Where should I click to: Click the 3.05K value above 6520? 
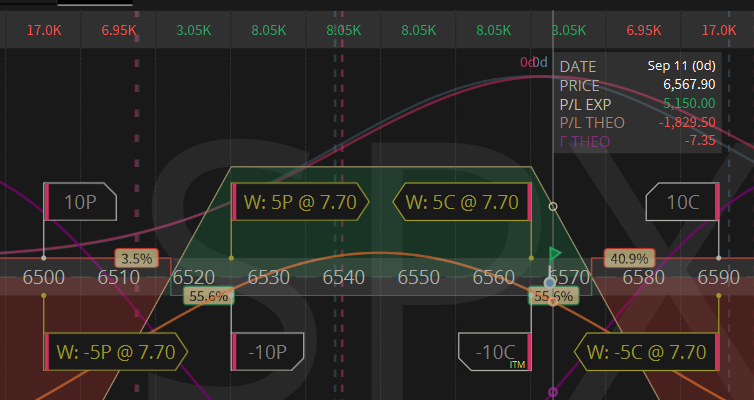[x=194, y=30]
